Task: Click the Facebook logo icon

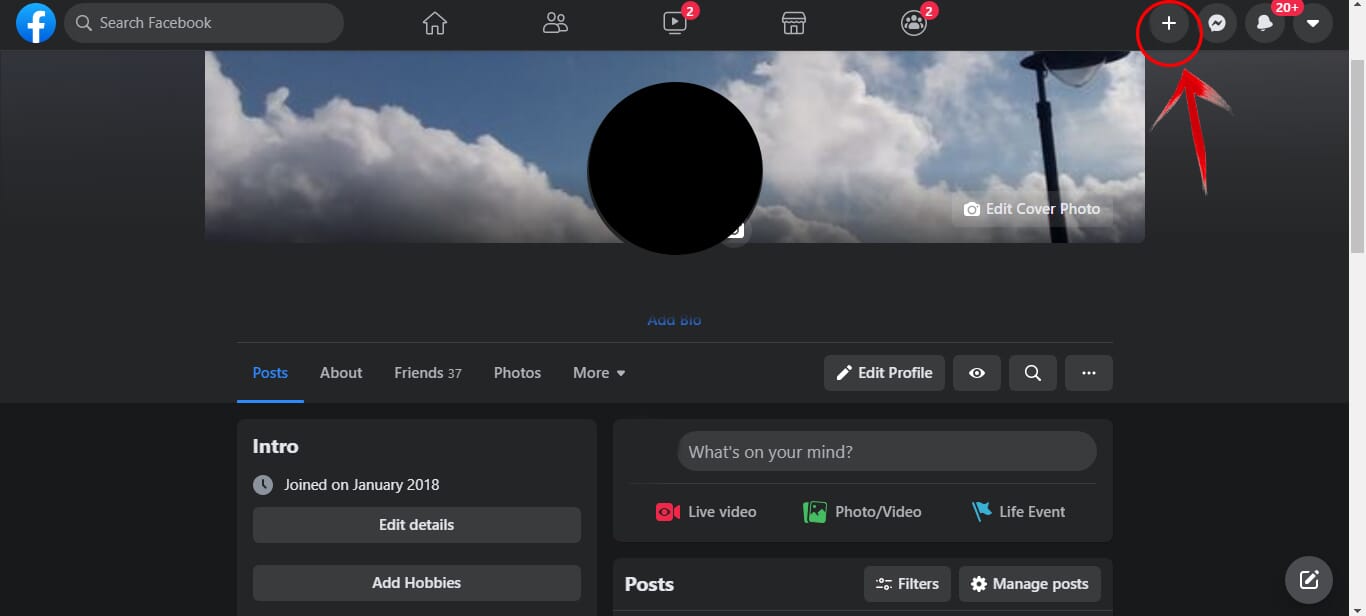Action: coord(36,23)
